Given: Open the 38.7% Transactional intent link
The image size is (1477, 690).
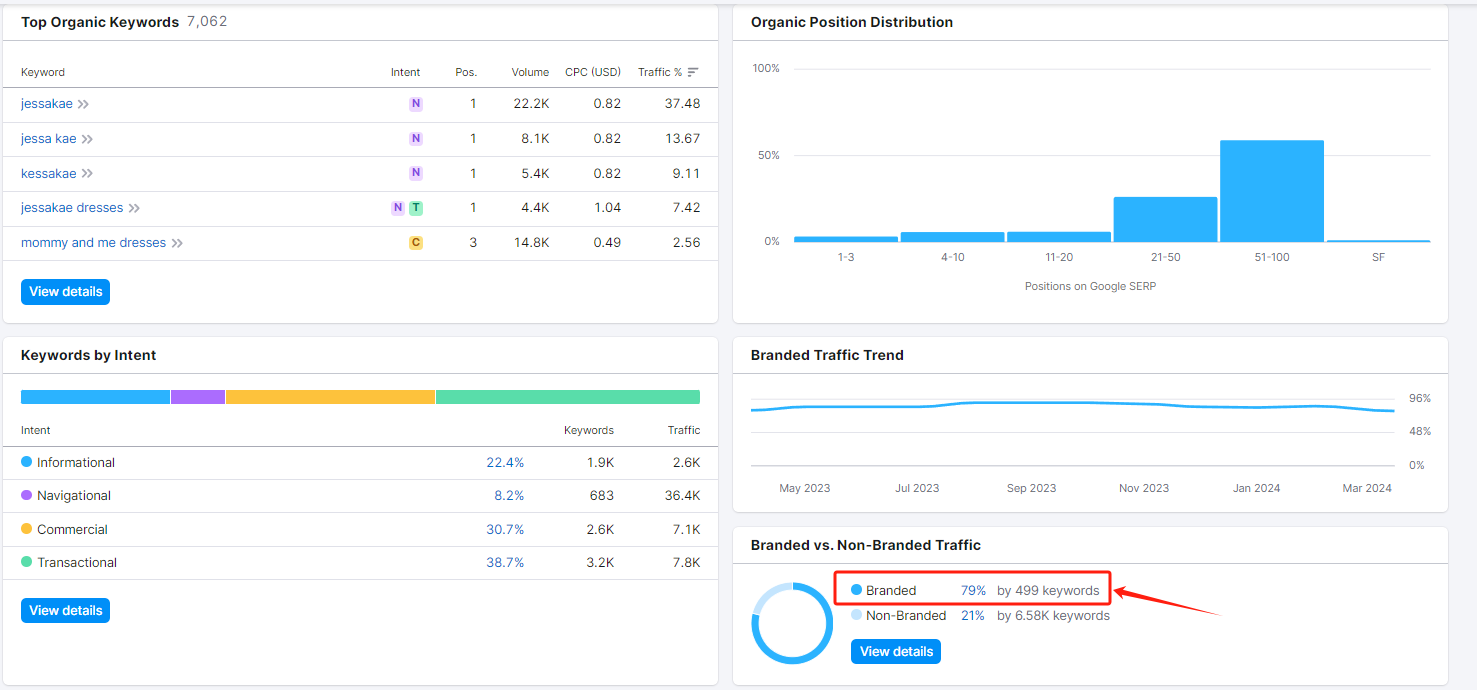Looking at the screenshot, I should point(505,563).
